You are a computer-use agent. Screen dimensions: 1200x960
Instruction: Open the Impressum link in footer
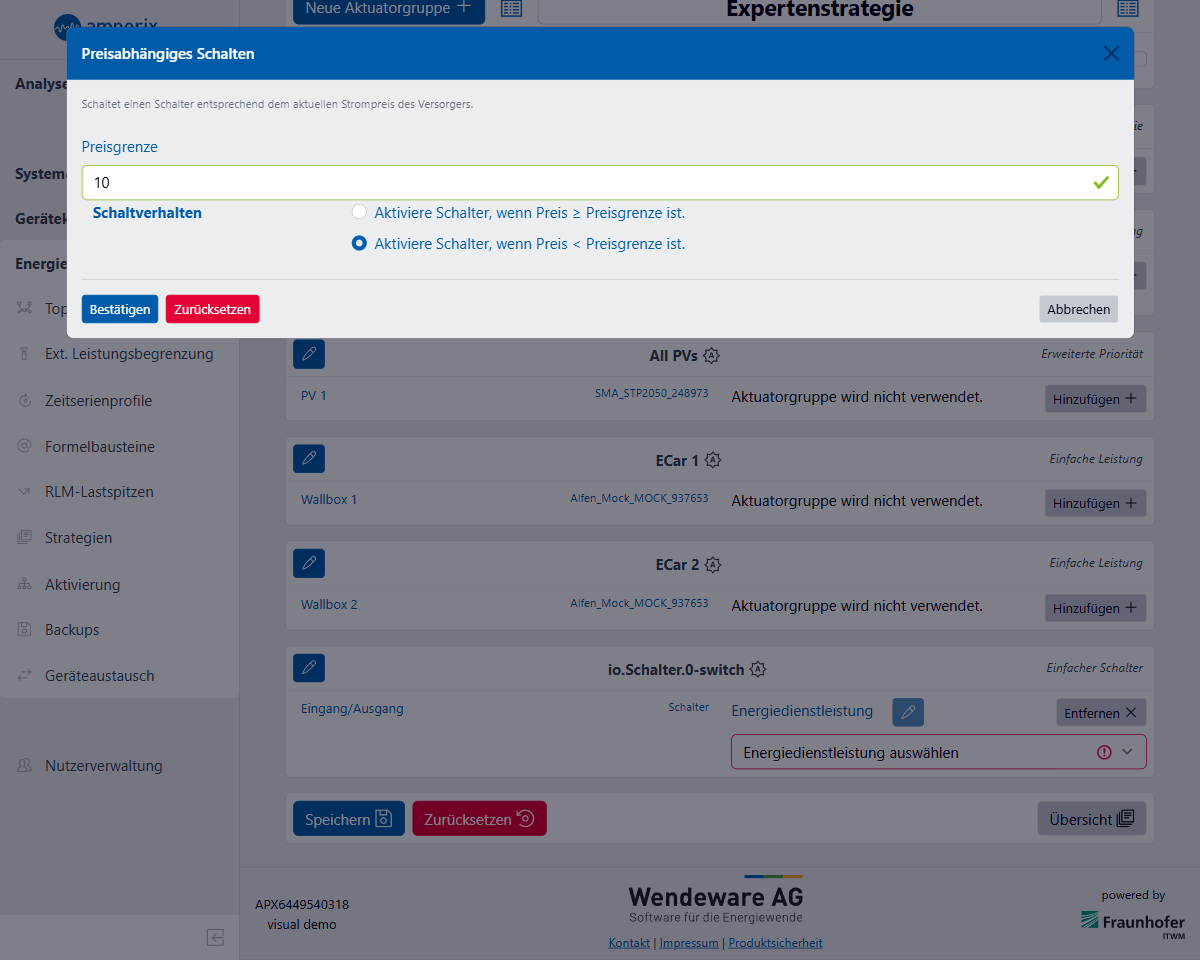[x=689, y=943]
